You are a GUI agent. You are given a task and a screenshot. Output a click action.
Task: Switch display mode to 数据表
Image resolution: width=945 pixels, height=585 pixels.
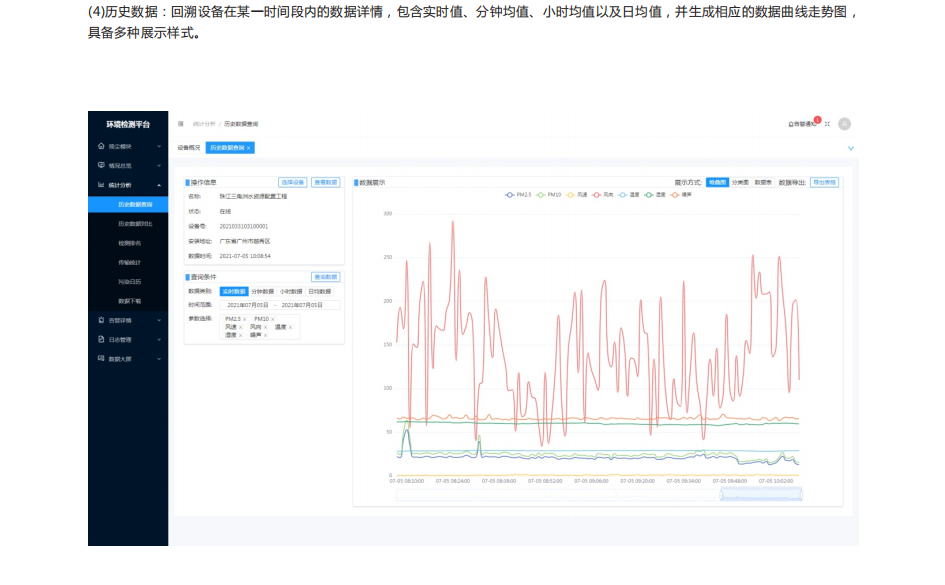(762, 183)
